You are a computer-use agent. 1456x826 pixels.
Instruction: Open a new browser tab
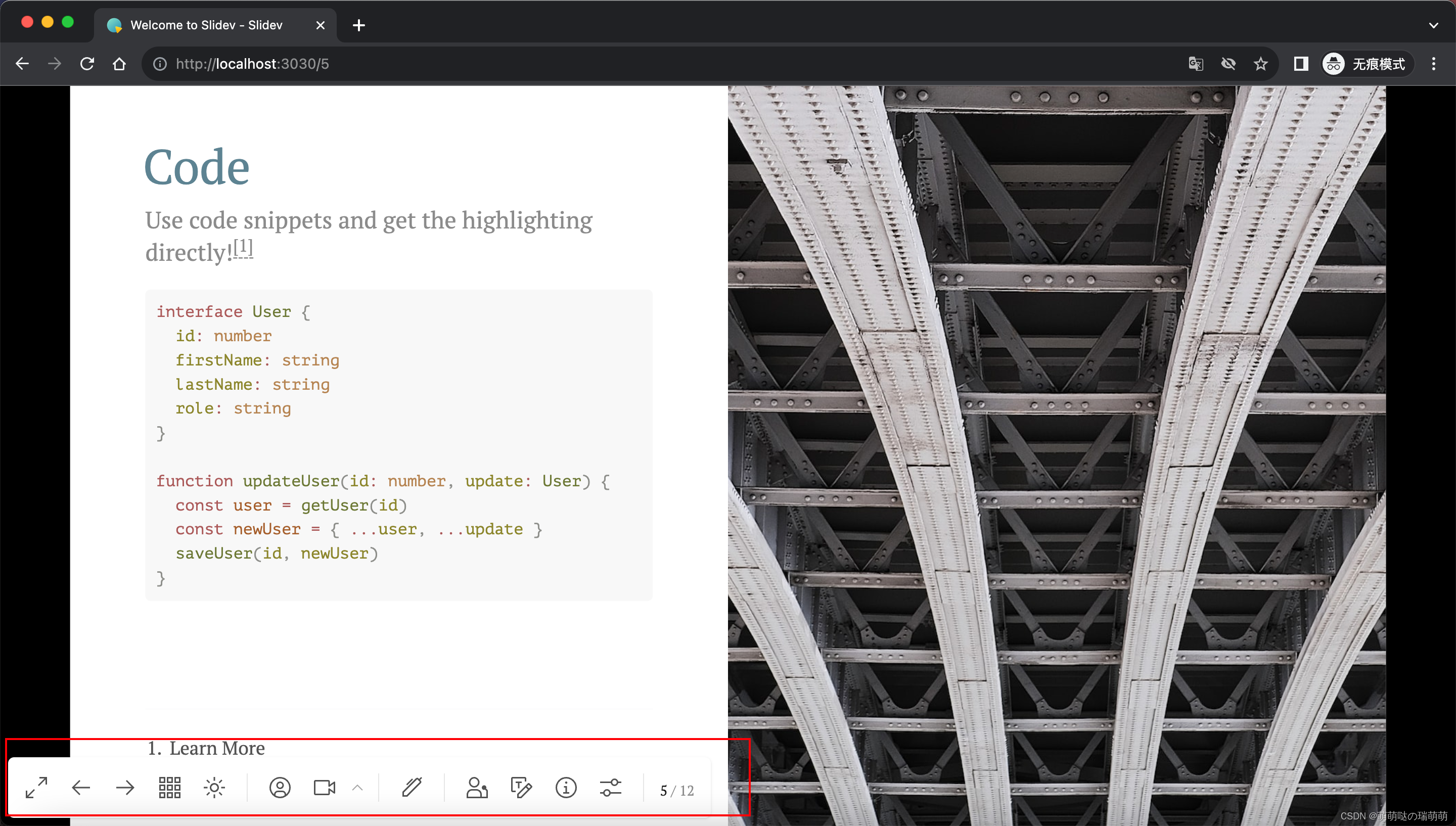click(358, 25)
